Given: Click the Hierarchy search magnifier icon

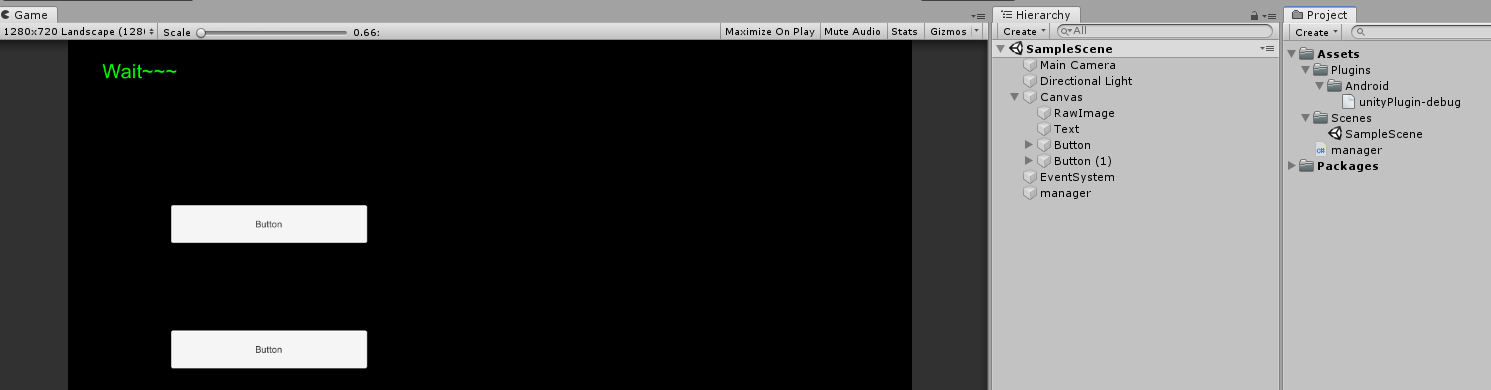Looking at the screenshot, I should (x=1066, y=32).
